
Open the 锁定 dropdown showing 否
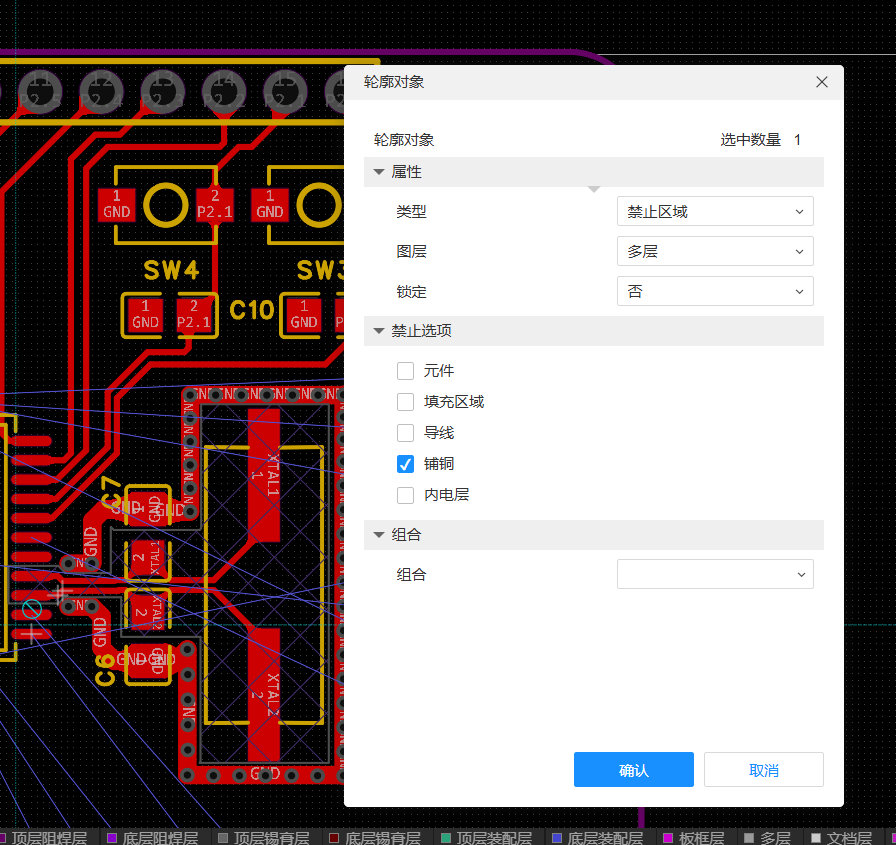[715, 291]
